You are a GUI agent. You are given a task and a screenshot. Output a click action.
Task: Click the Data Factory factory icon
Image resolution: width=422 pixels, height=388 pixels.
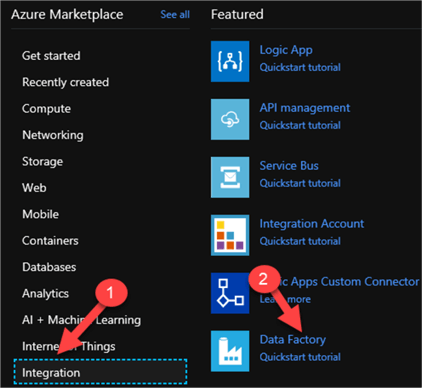(x=230, y=351)
